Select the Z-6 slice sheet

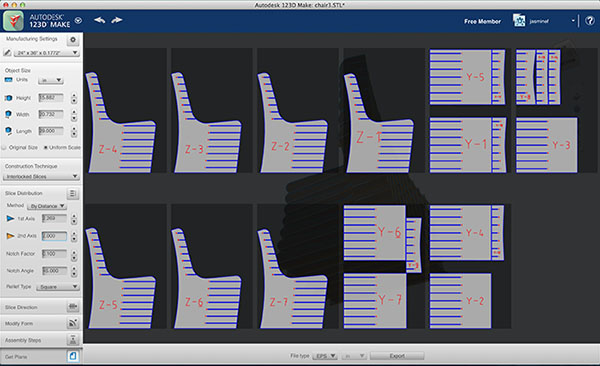(x=211, y=266)
